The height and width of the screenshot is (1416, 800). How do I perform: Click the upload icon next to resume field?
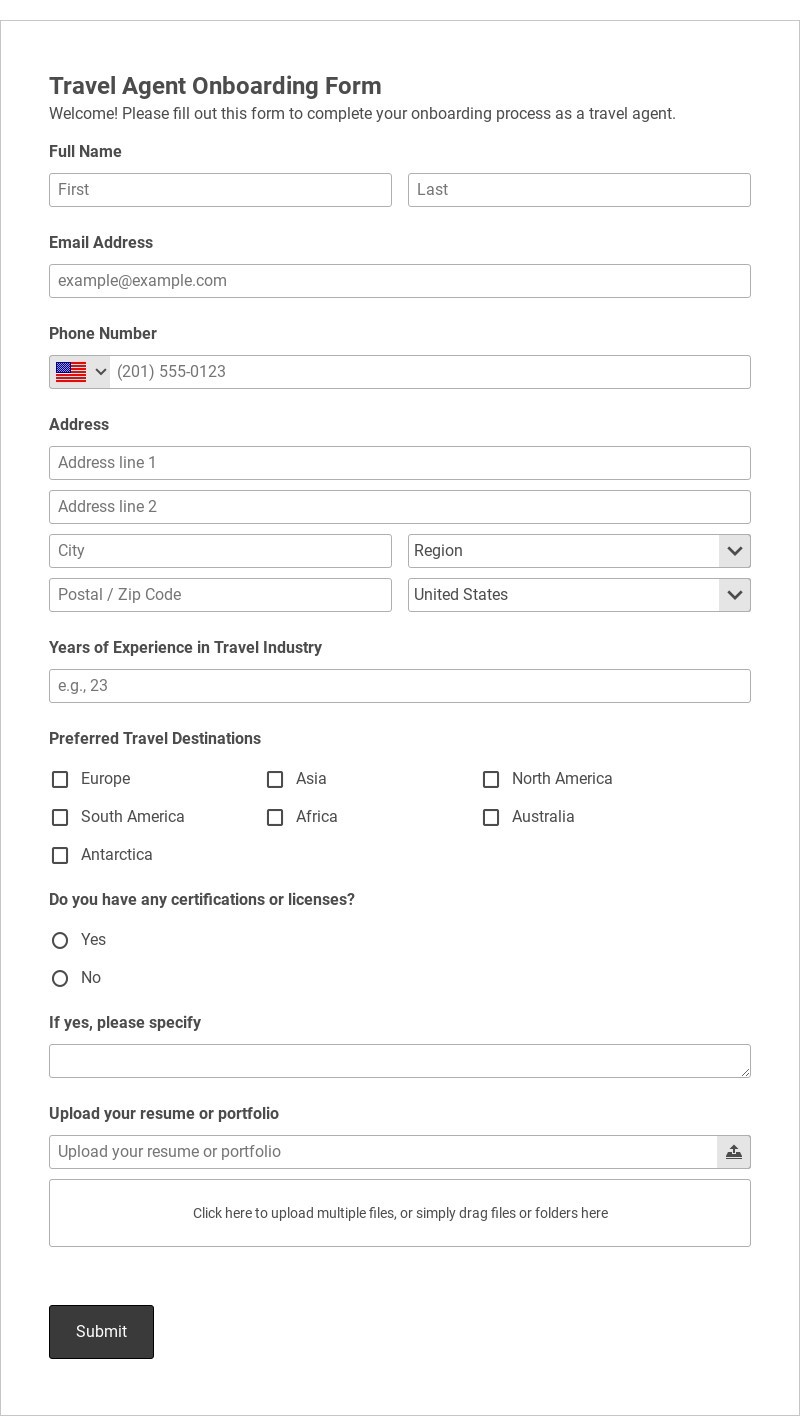734,1152
